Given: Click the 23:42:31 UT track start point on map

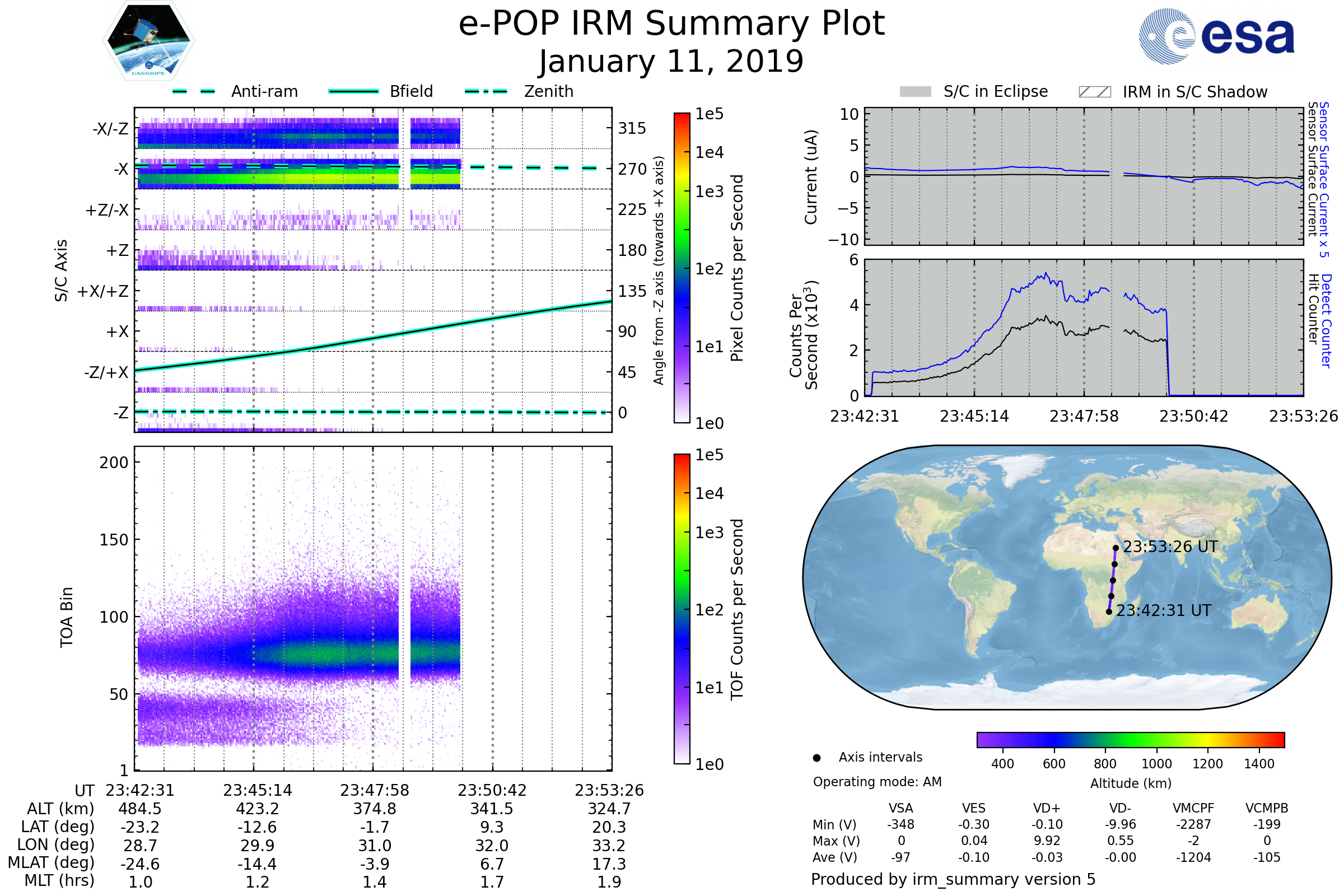Looking at the screenshot, I should click(1109, 612).
